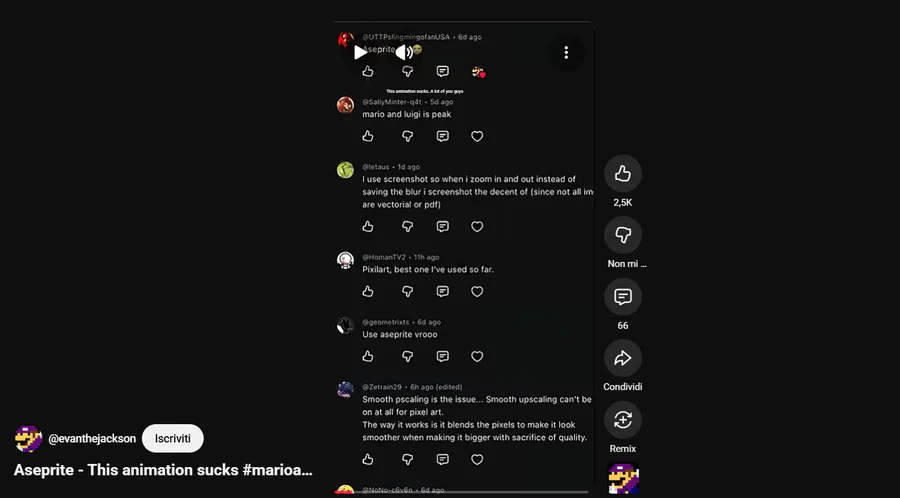Reply to the @letaus screenshot comment
Viewport: 900px width, 498px height.
coord(443,227)
